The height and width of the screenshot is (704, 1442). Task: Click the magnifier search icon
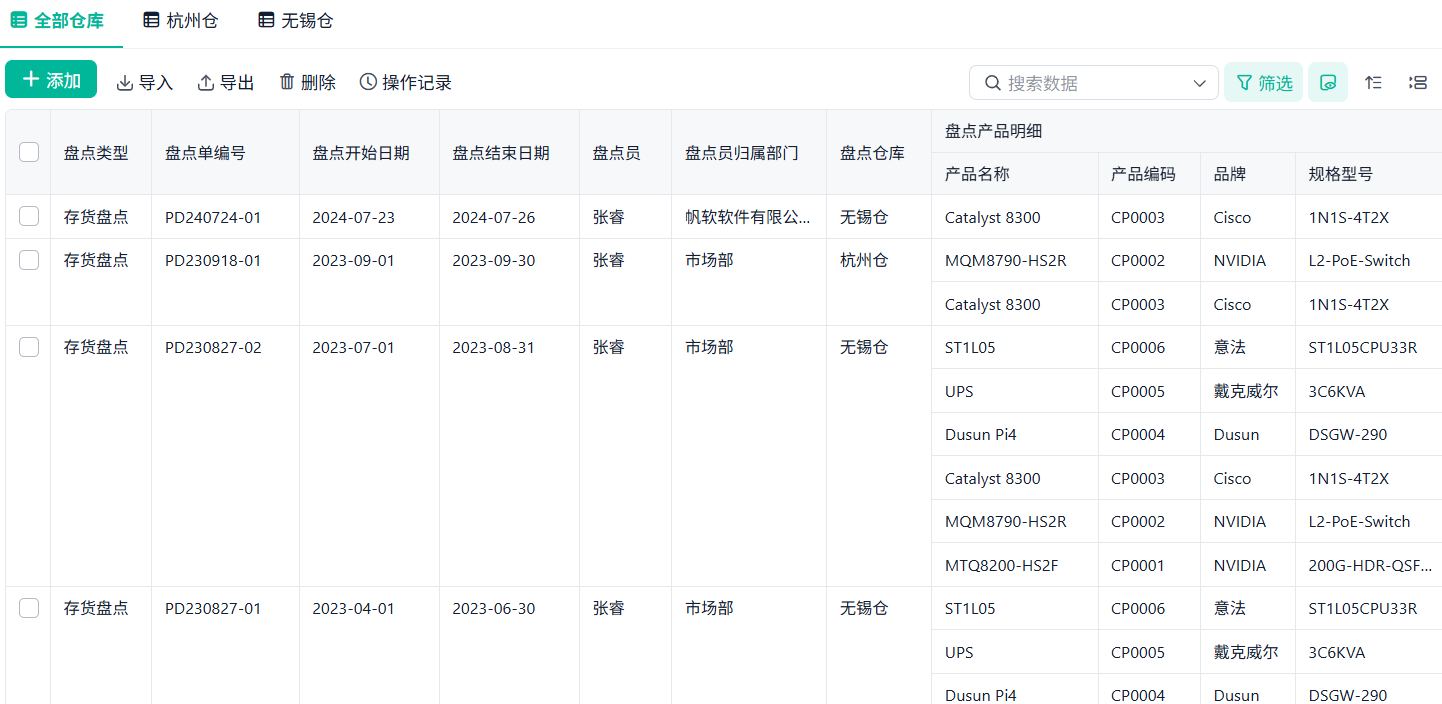click(993, 83)
